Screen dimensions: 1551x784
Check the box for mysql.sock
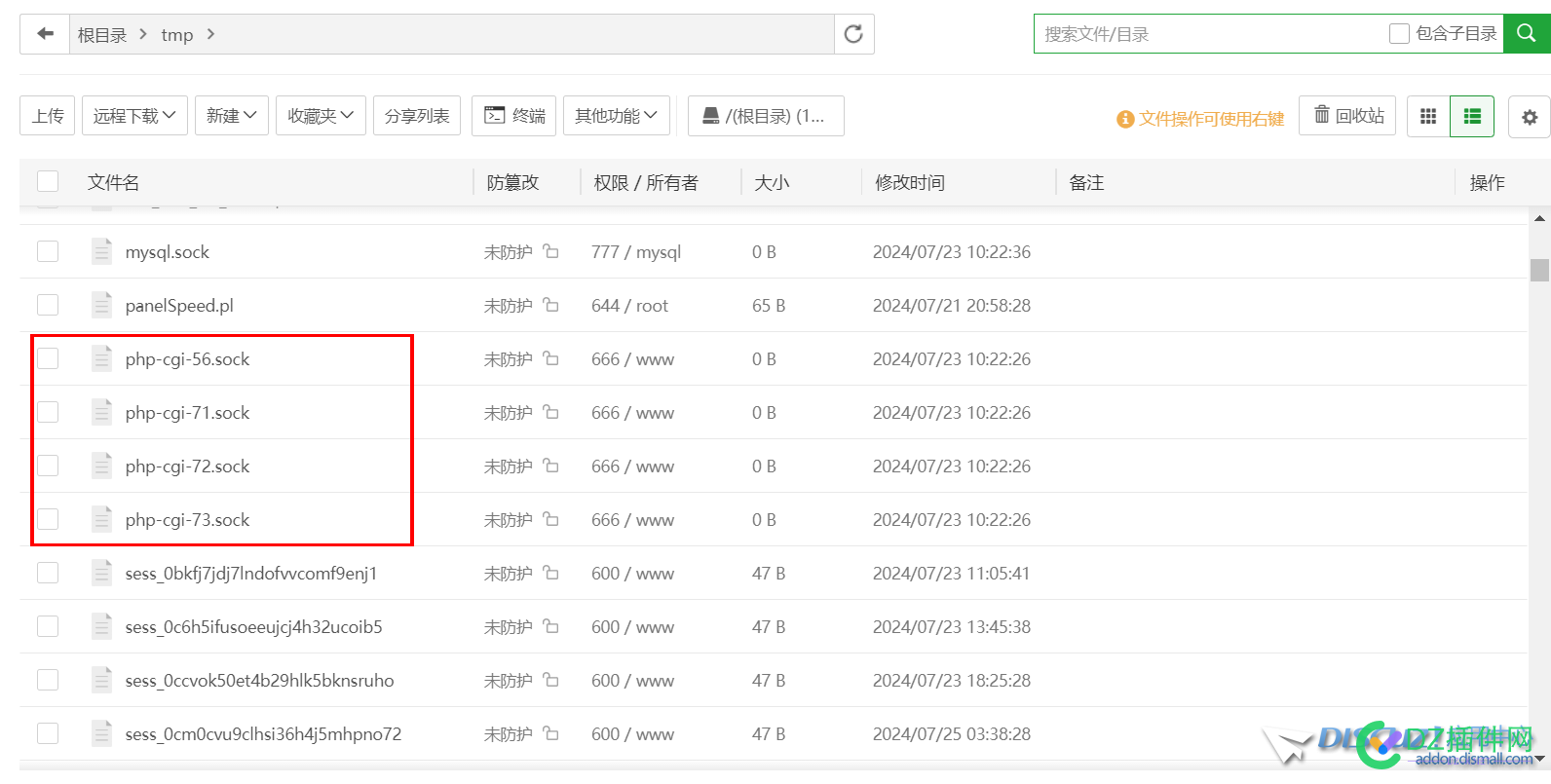(48, 251)
